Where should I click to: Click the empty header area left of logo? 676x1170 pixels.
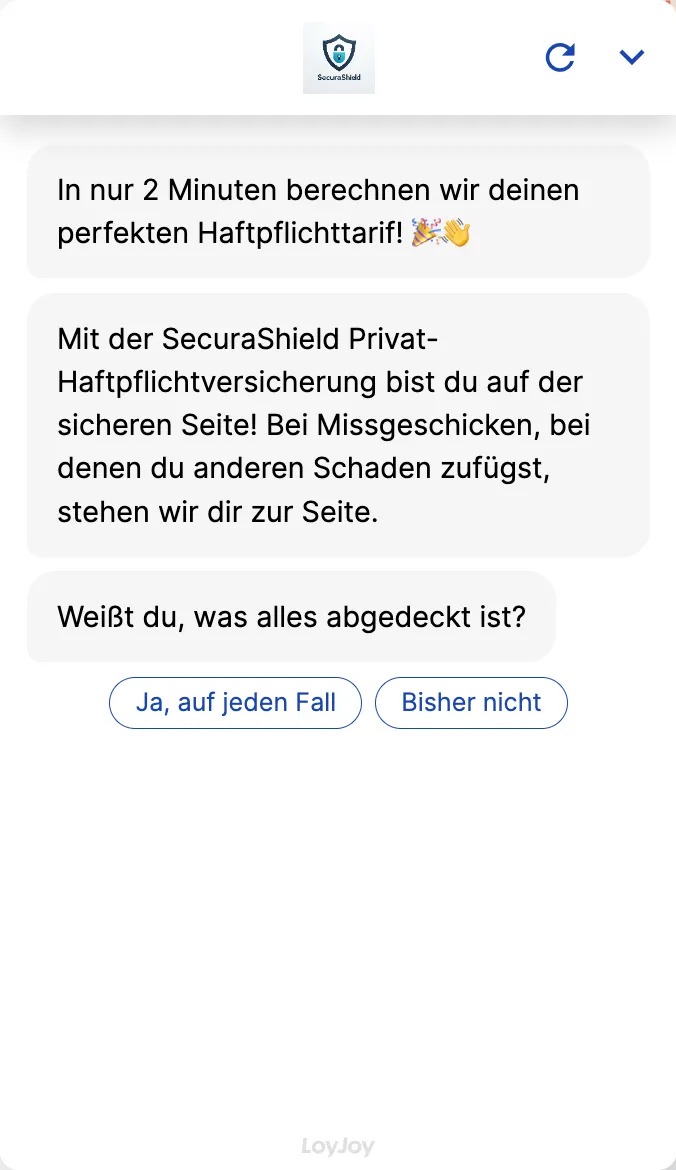click(150, 57)
